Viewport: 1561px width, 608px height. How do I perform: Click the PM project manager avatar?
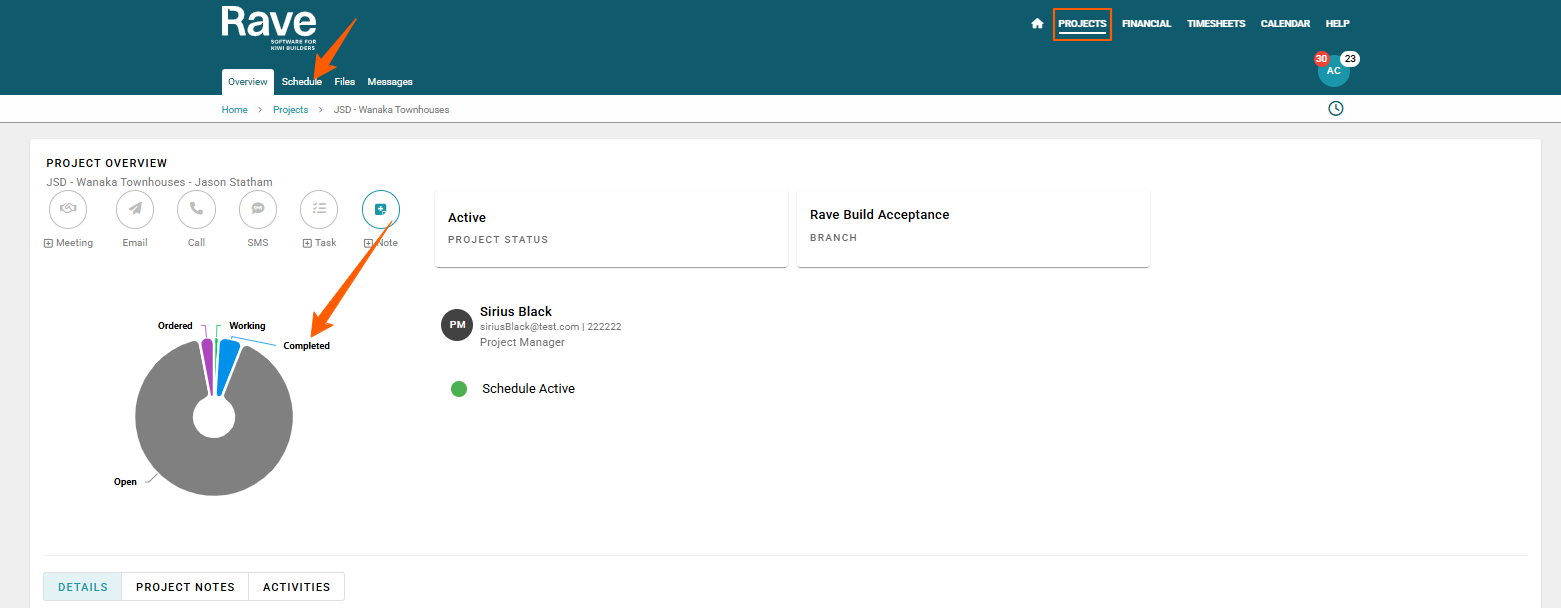tap(457, 325)
